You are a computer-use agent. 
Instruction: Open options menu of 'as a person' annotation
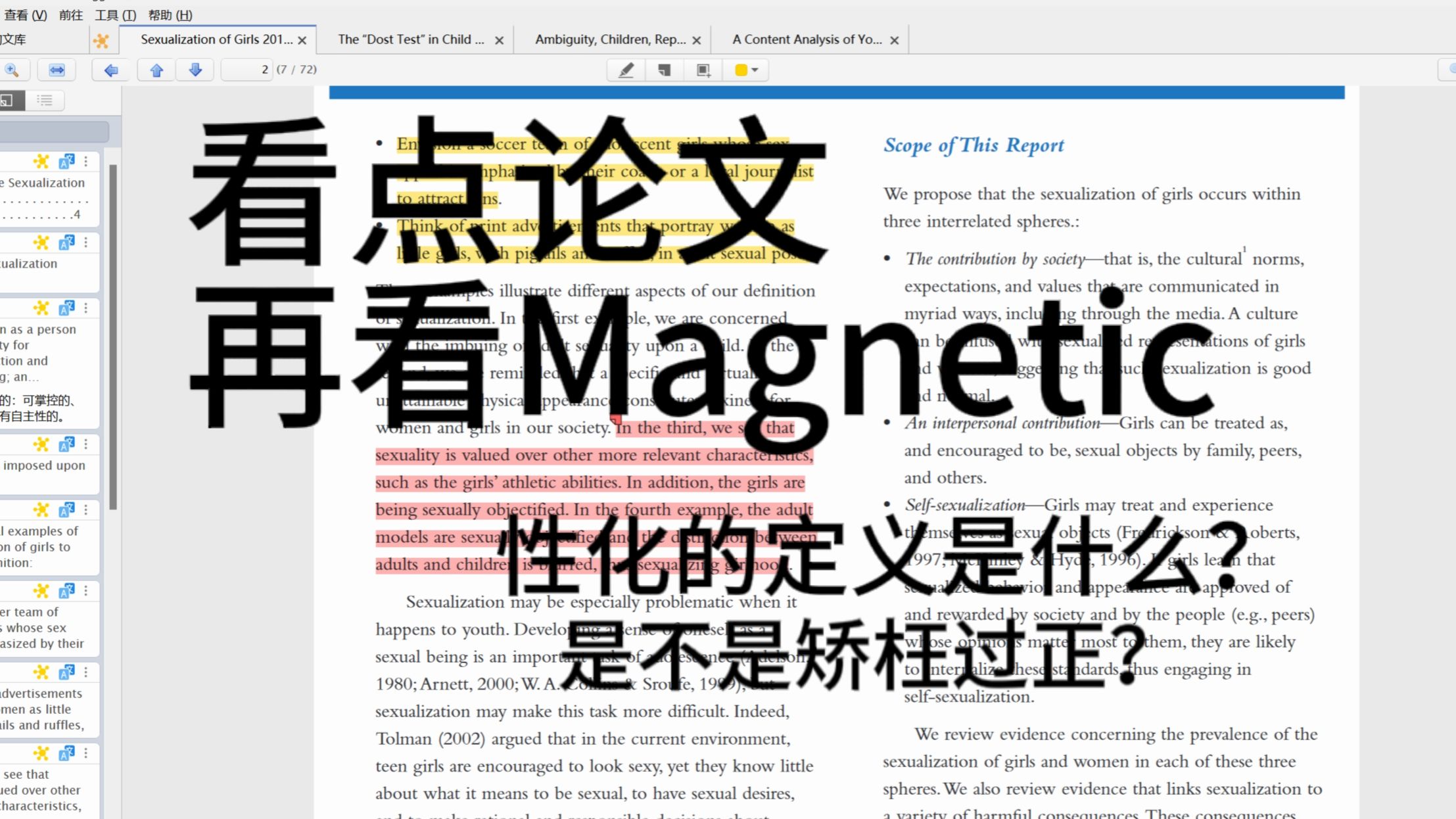[x=86, y=308]
